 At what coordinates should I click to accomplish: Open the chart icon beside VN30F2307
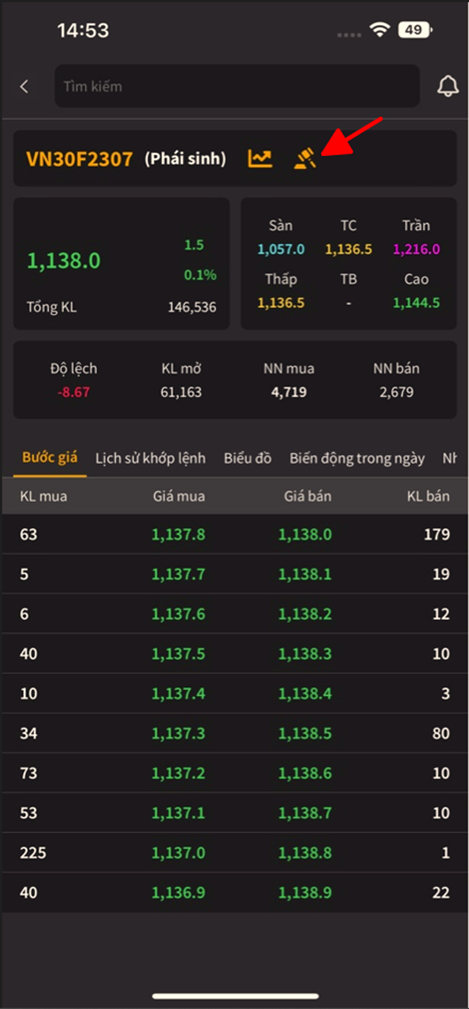click(x=260, y=158)
